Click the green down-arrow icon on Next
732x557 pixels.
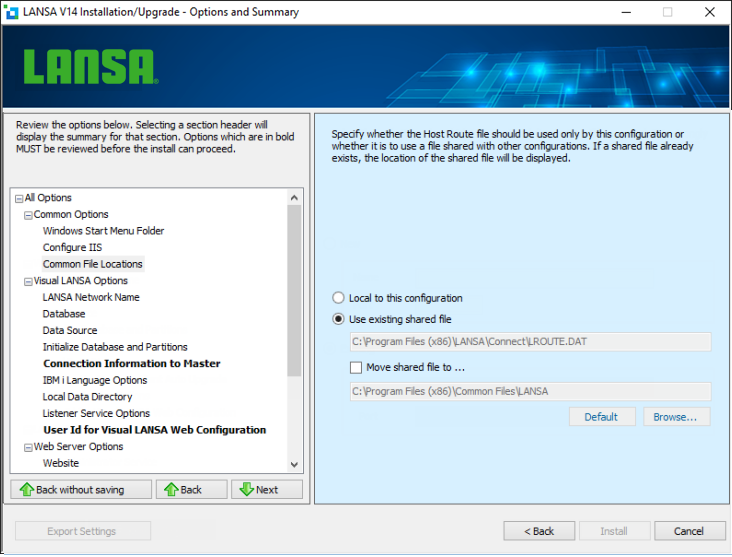pos(246,489)
